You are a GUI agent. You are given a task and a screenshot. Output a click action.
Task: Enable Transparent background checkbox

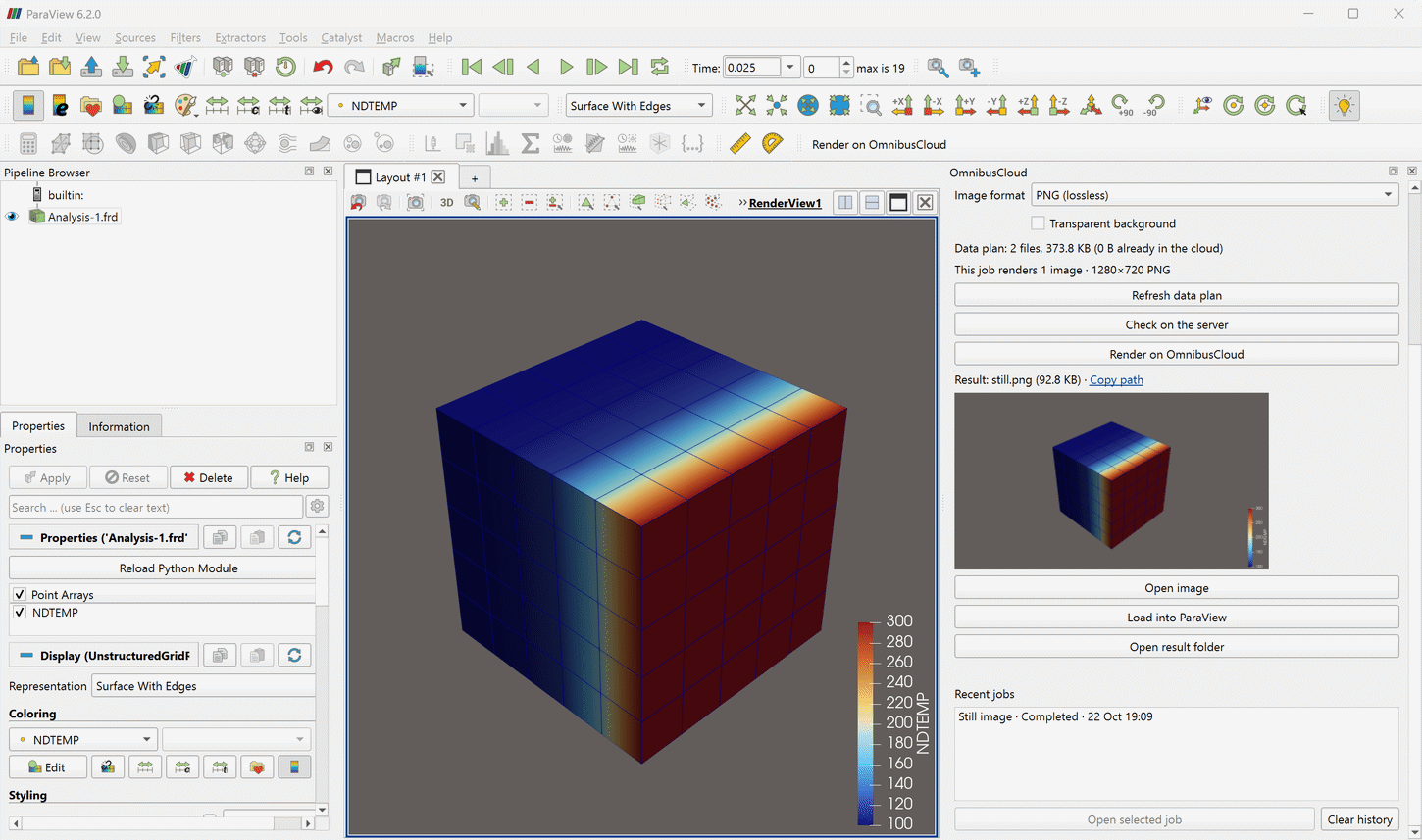[1038, 223]
